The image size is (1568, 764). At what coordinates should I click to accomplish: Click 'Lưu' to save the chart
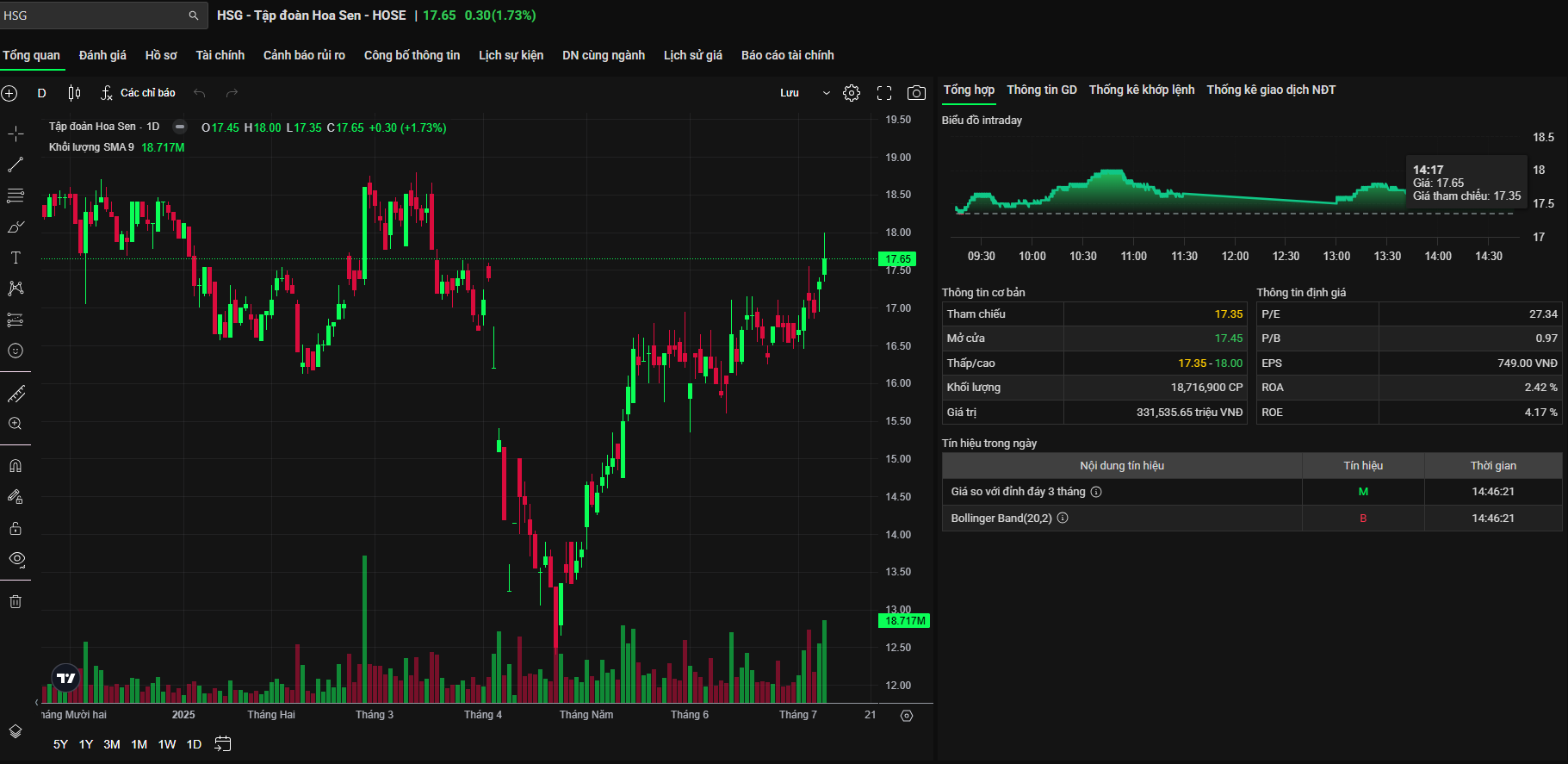[x=790, y=93]
